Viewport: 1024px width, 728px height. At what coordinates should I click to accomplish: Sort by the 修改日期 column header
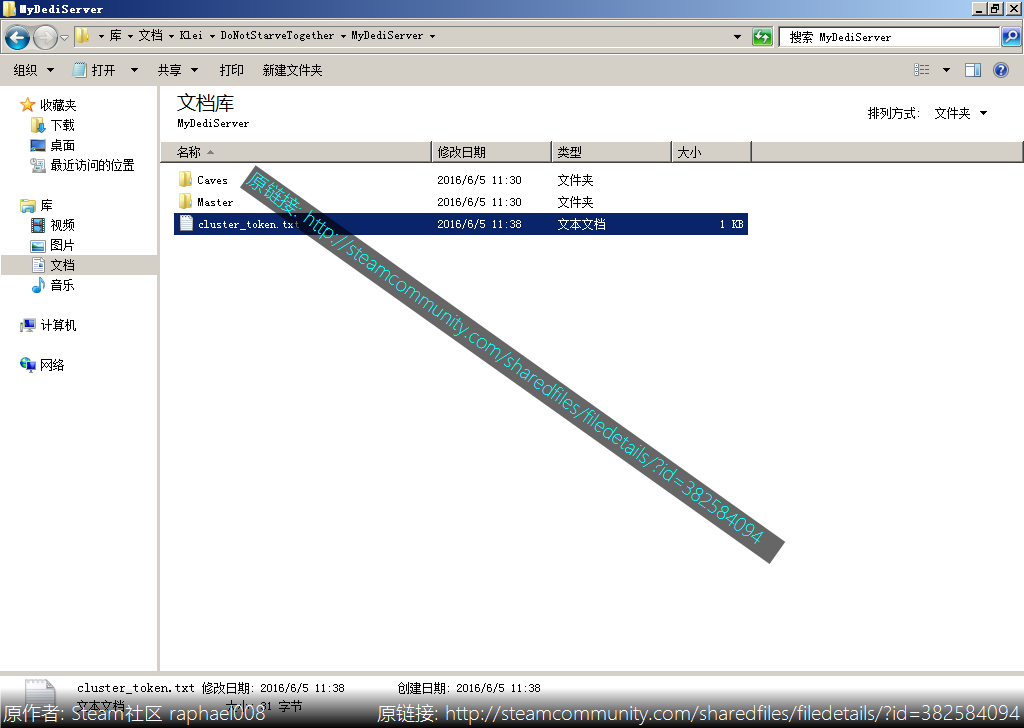point(492,152)
